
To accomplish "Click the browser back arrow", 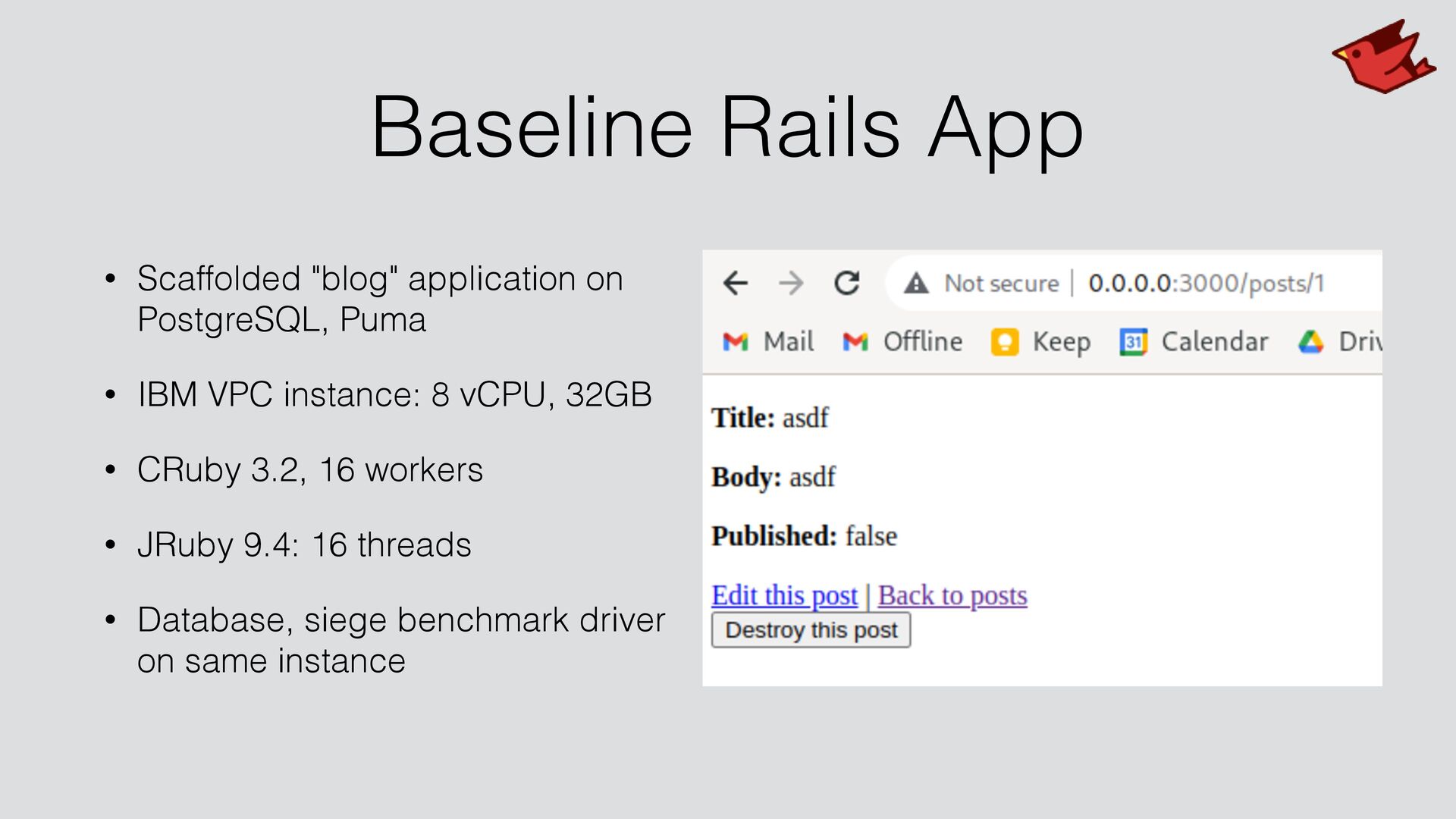I will [x=735, y=284].
